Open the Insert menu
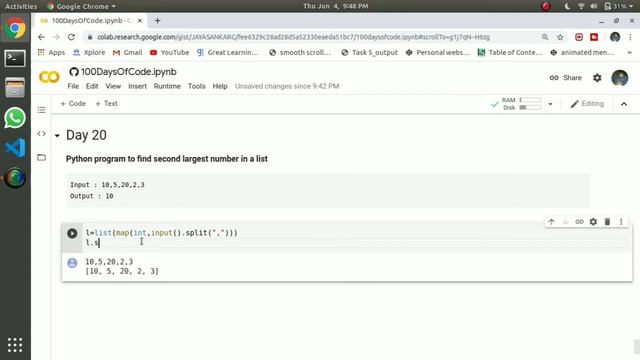Screen dimensions: 640x360 pyautogui.click(x=137, y=86)
